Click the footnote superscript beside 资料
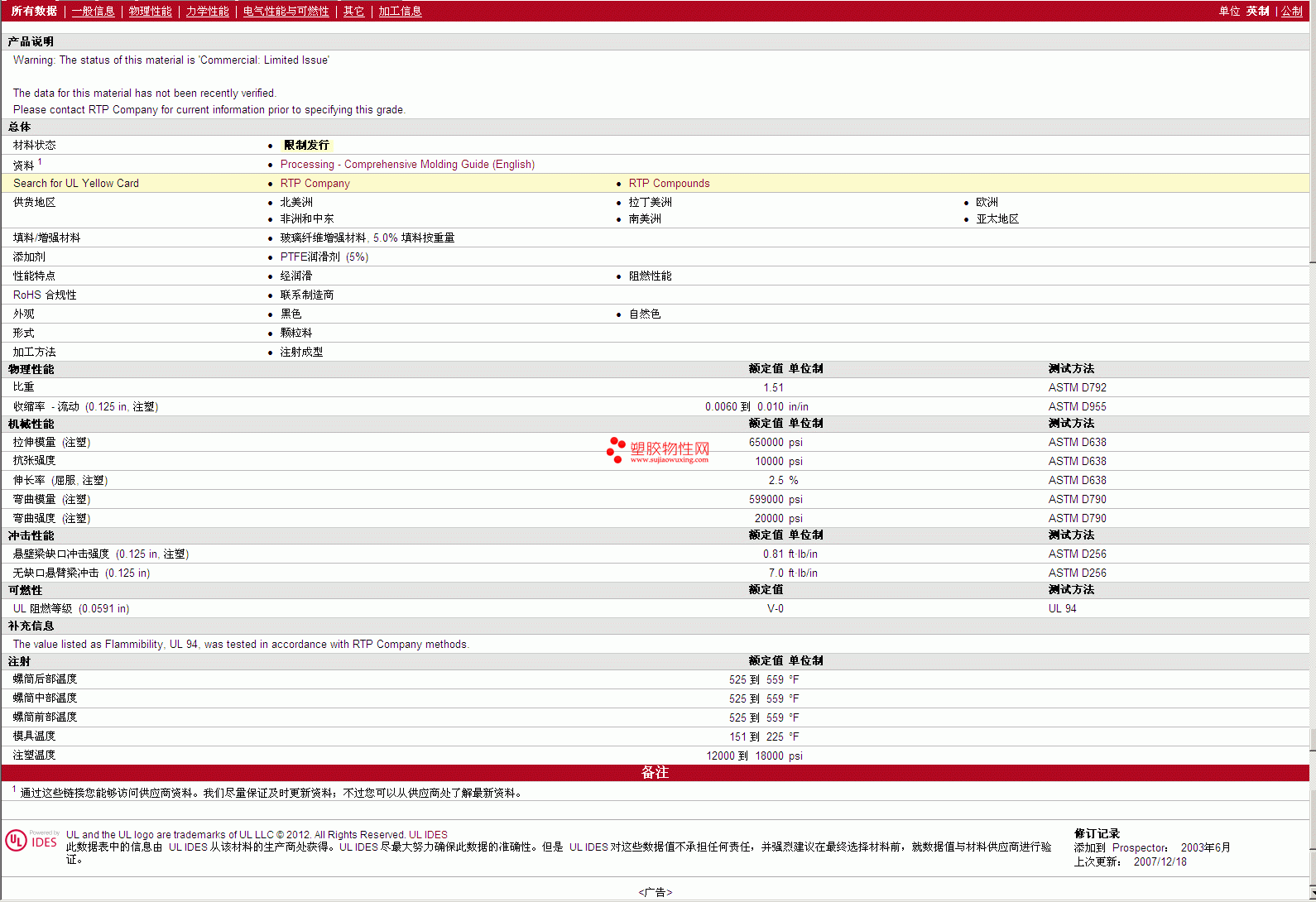Viewport: 1316px width, 902px height. coord(40,161)
